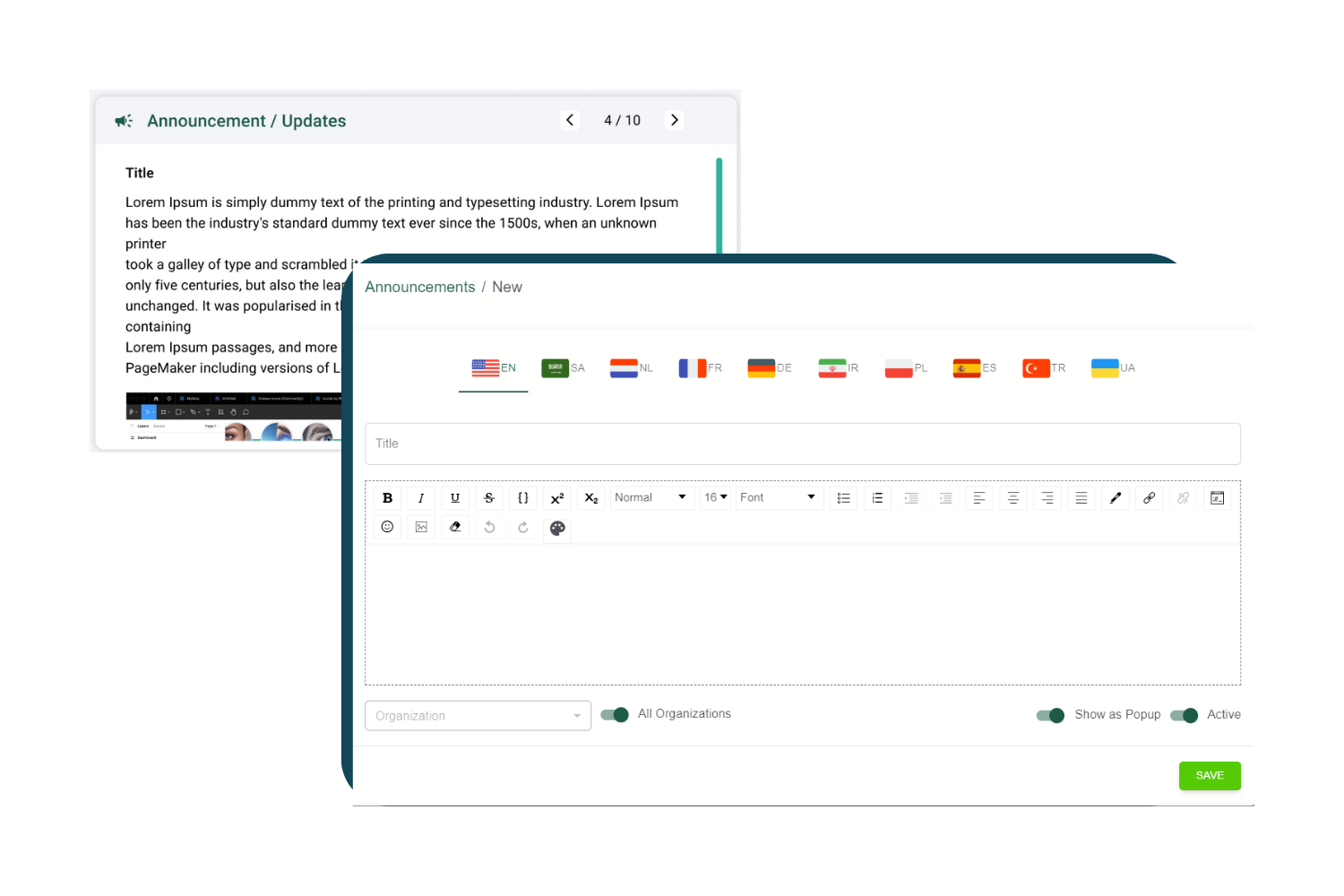Select the DE language tab
This screenshot has width=1344, height=896.
[x=770, y=368]
